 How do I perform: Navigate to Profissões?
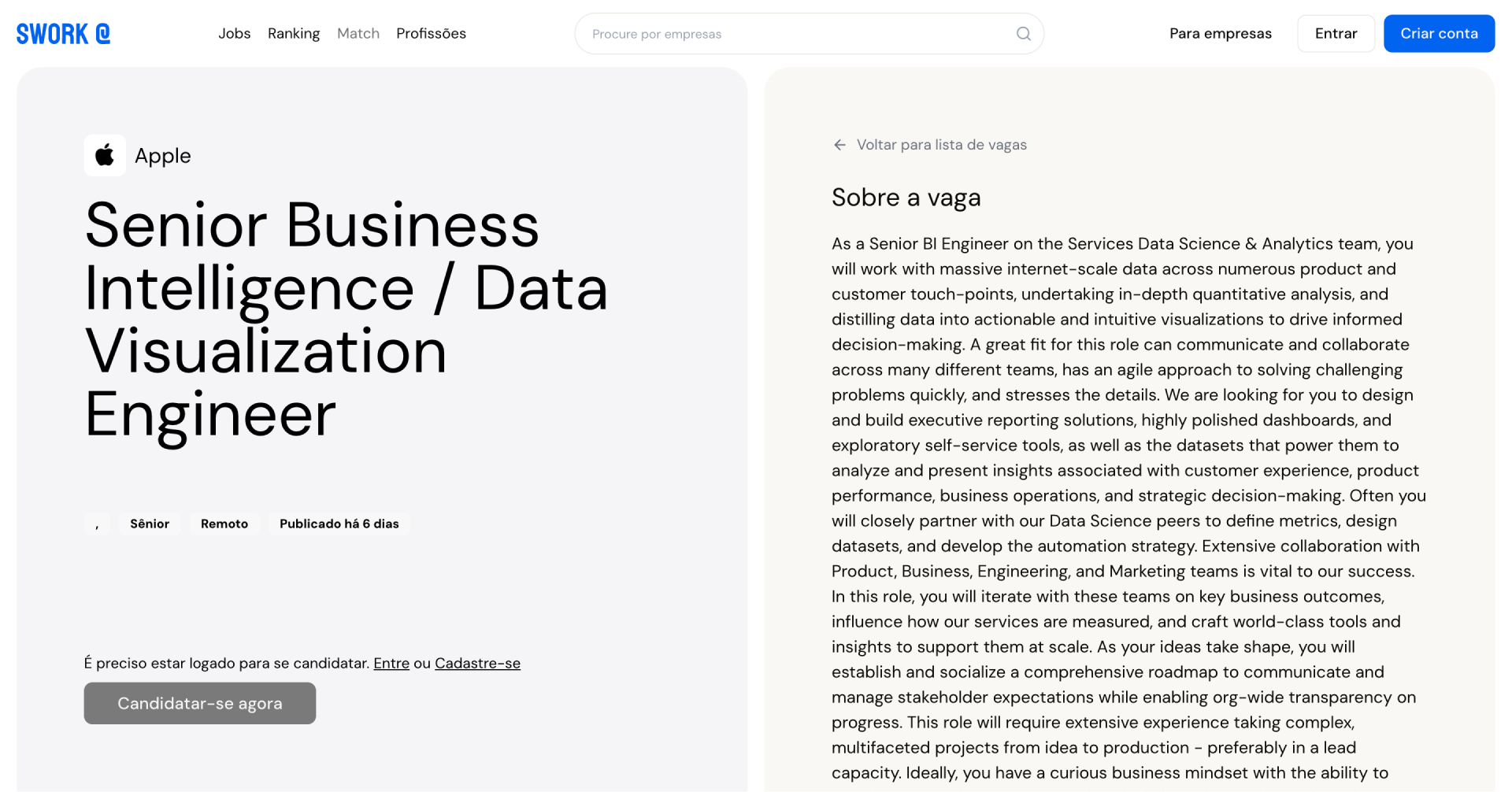(x=431, y=34)
